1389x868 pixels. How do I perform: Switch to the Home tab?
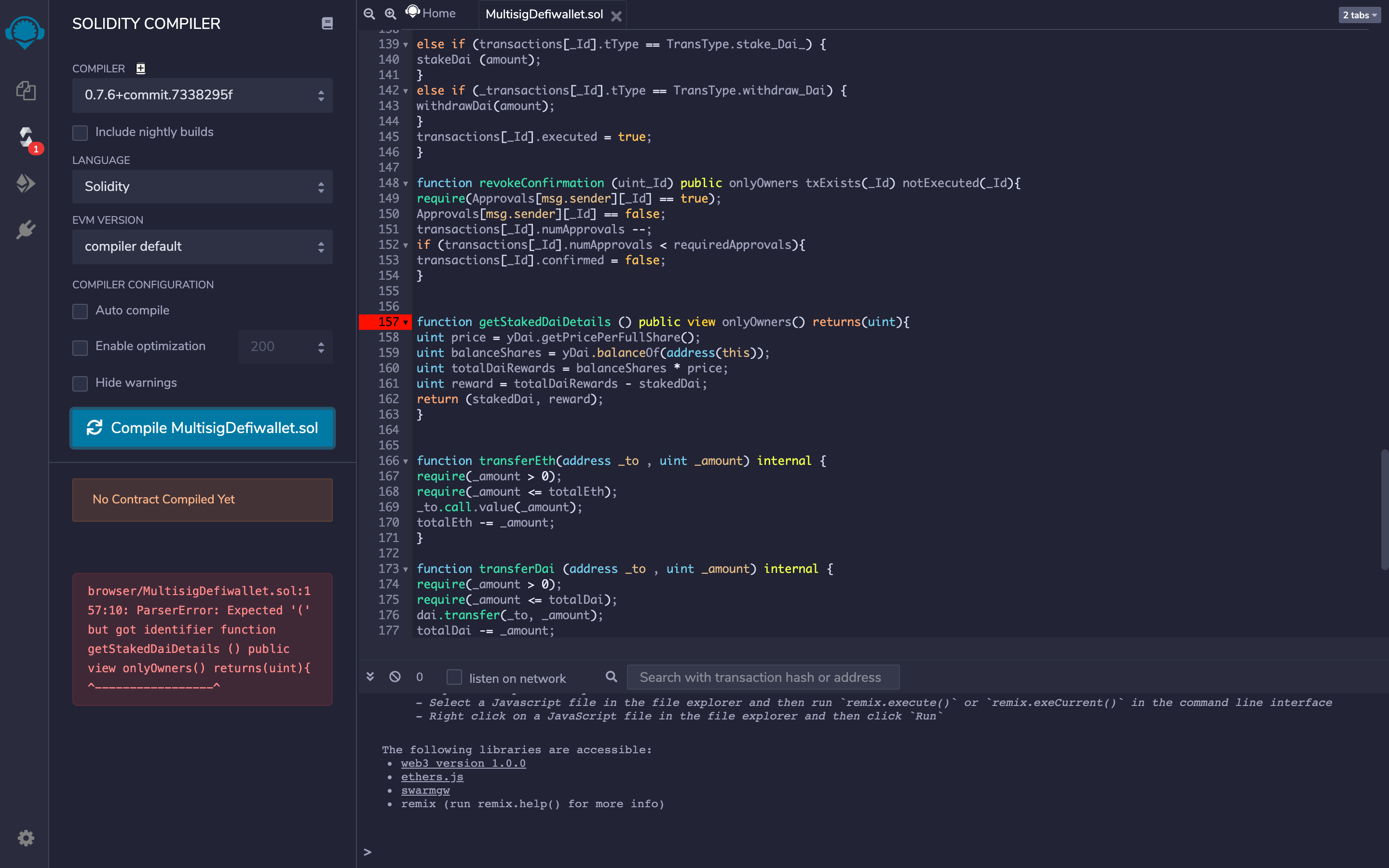[x=431, y=13]
